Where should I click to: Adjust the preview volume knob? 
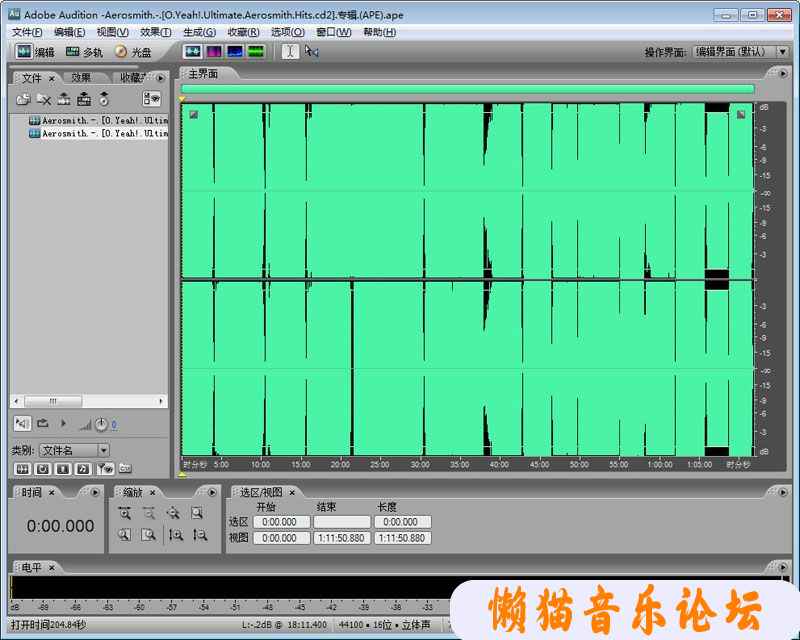point(101,425)
